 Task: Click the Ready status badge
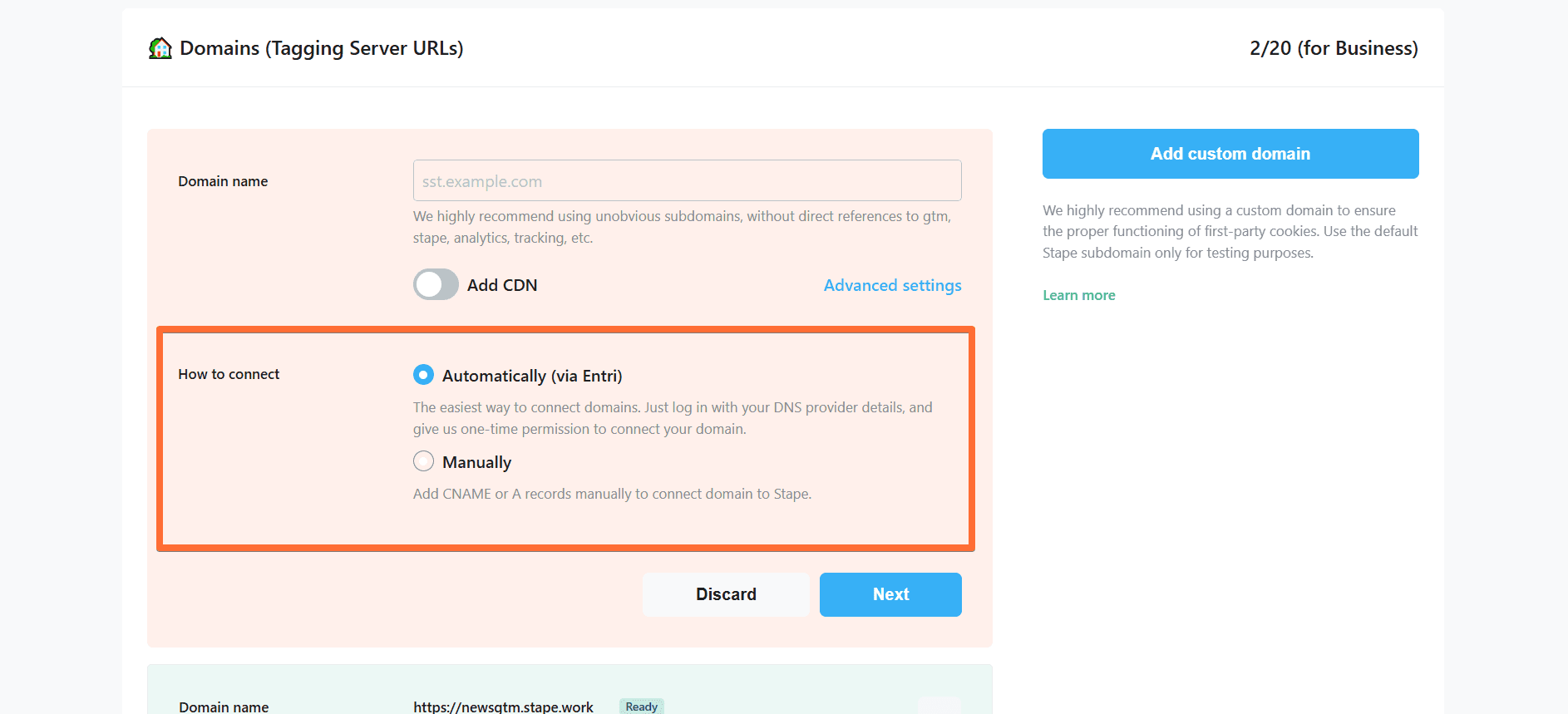641,707
